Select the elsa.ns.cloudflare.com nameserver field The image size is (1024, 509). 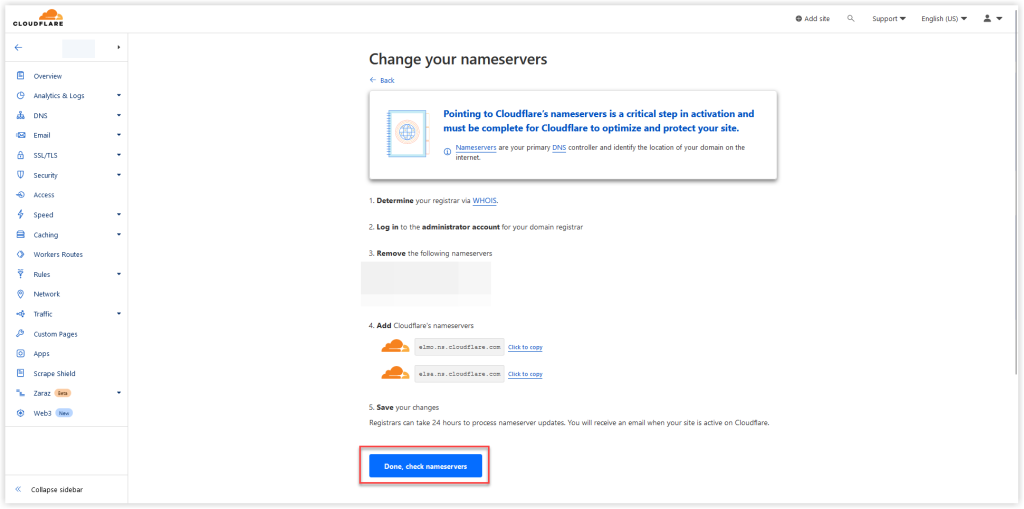(459, 374)
